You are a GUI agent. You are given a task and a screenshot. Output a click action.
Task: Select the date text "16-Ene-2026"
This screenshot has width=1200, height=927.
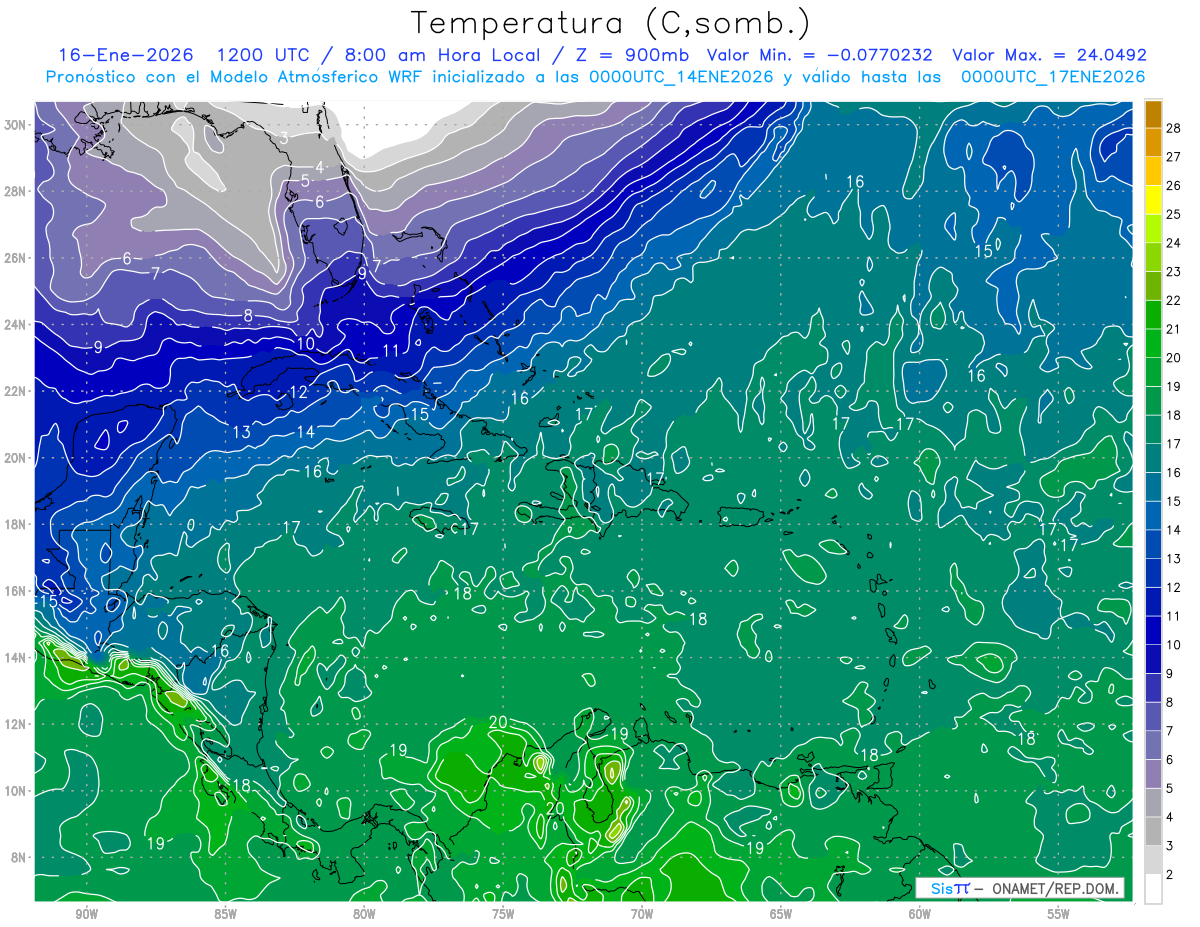[126, 55]
